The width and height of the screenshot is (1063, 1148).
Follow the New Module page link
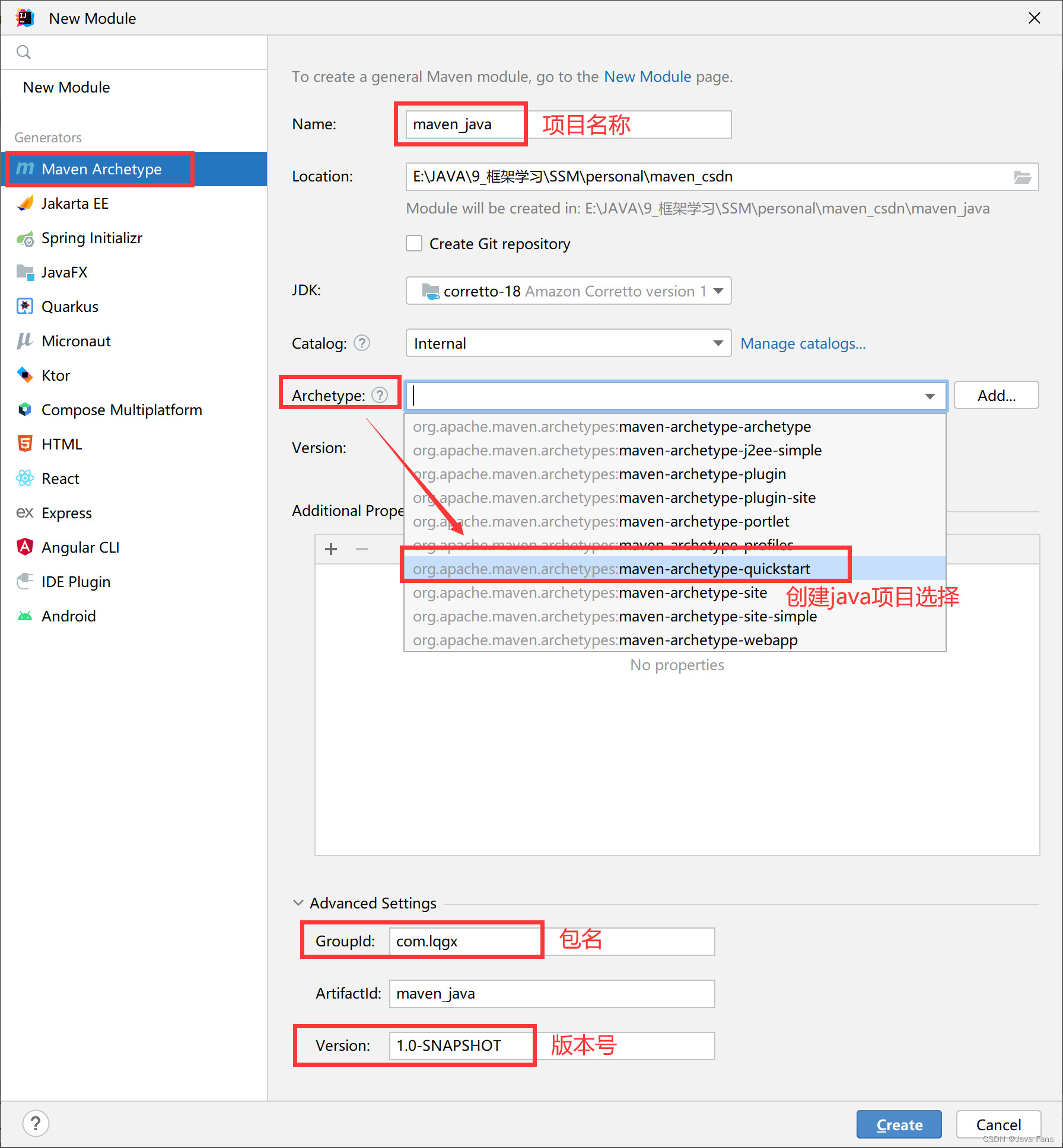(648, 76)
